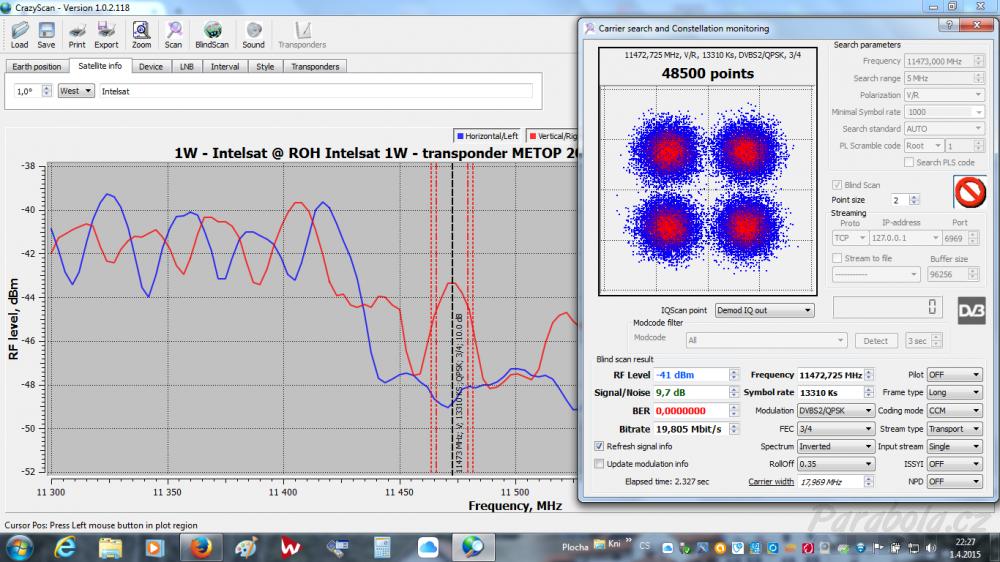Viewport: 1000px width, 562px height.
Task: Open the Transponders tab
Action: [315, 66]
